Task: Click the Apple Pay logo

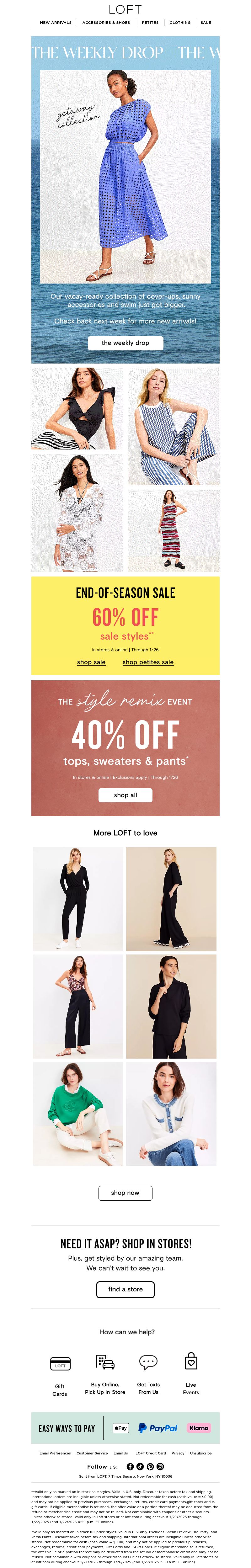Action: point(120,1428)
